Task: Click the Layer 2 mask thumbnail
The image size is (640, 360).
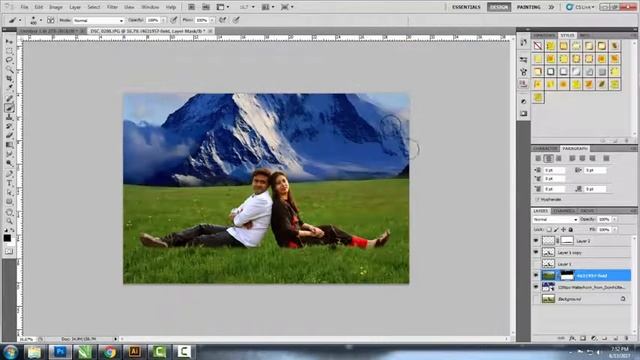Action: click(567, 241)
